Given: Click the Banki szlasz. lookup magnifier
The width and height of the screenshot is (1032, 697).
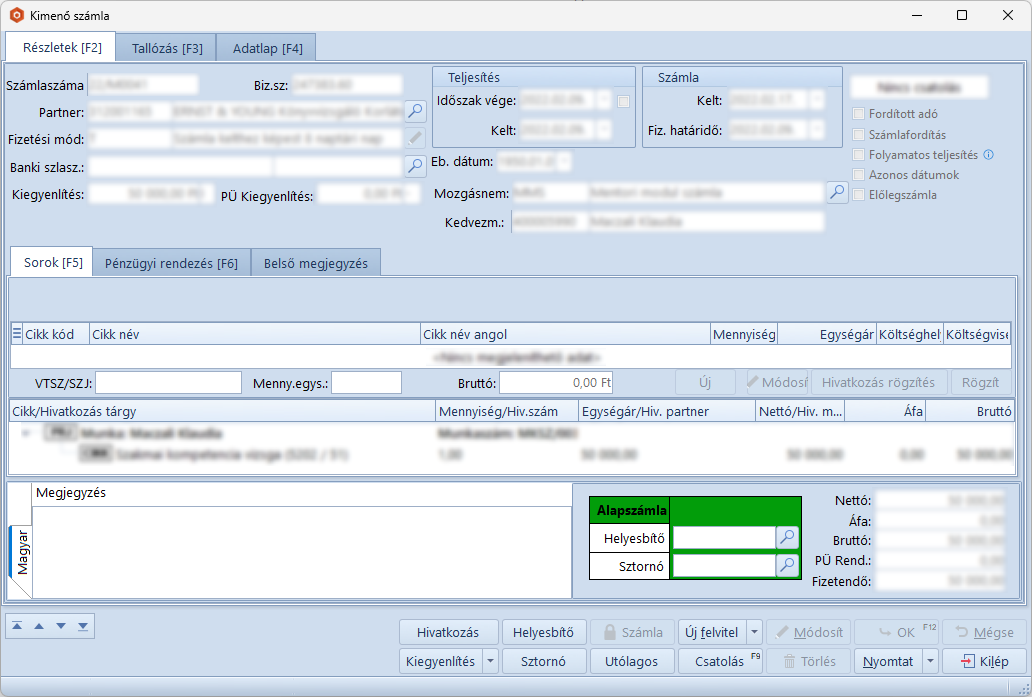Looking at the screenshot, I should pyautogui.click(x=415, y=166).
